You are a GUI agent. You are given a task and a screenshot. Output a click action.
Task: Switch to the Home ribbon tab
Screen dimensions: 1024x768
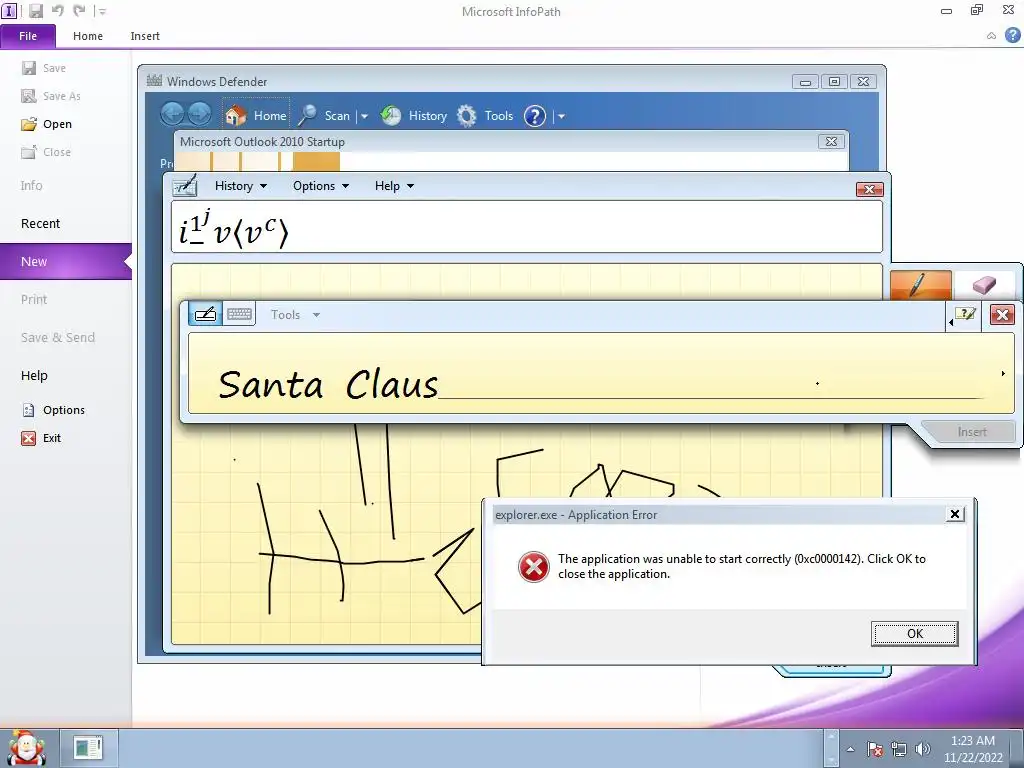(88, 36)
